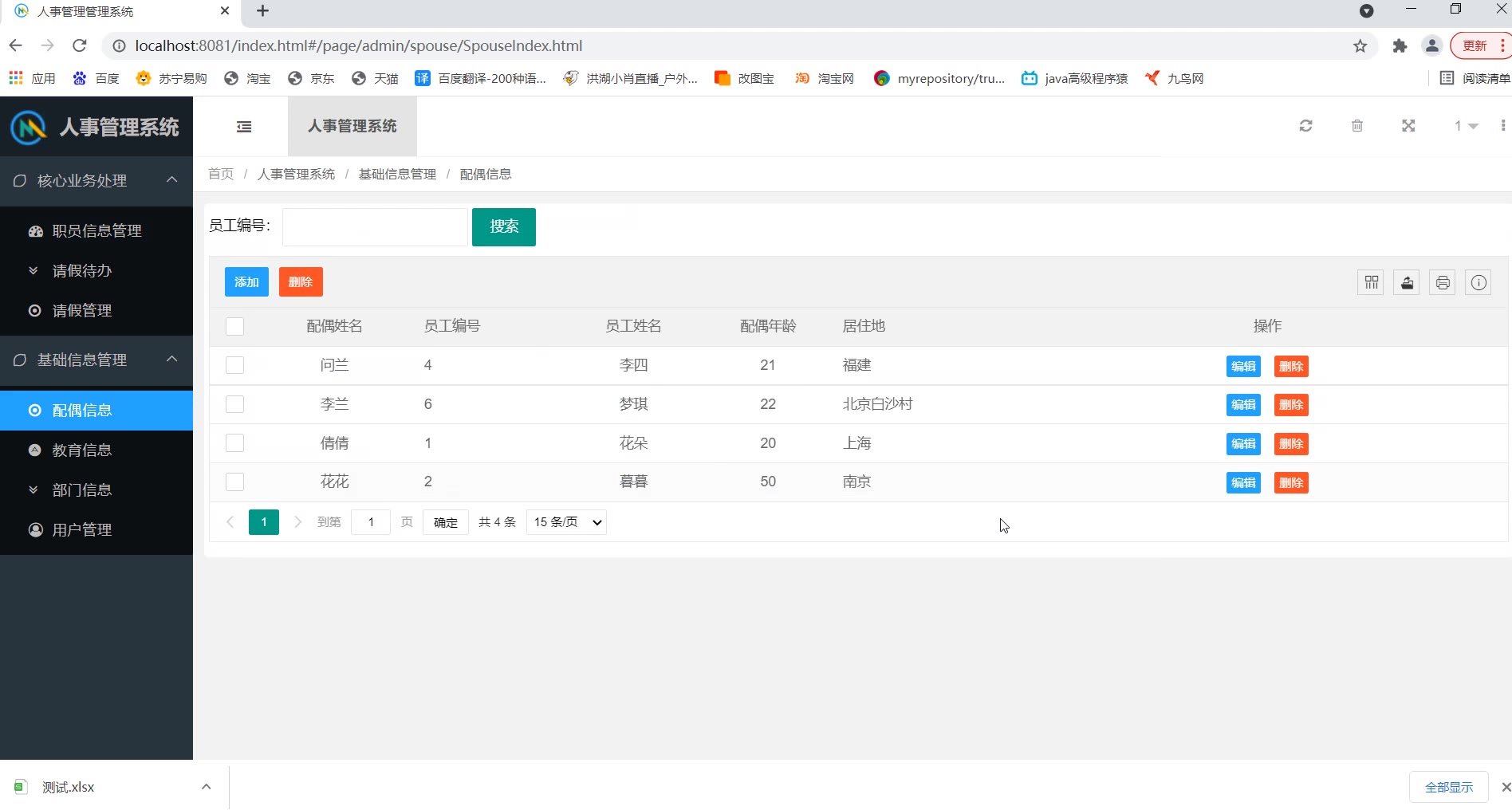This screenshot has height=810, width=1512.
Task: Bookmark the page with star icon
Action: pos(1360,46)
